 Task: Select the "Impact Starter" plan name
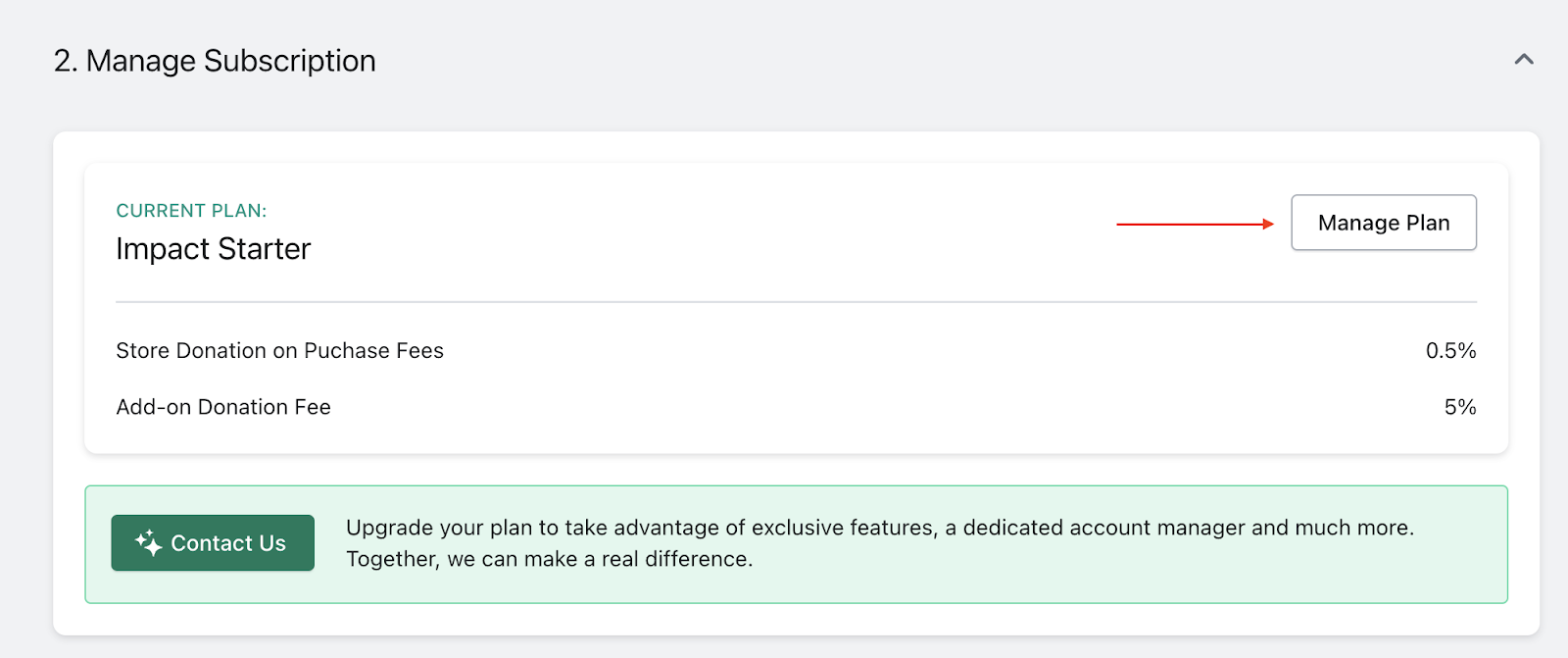coord(213,249)
